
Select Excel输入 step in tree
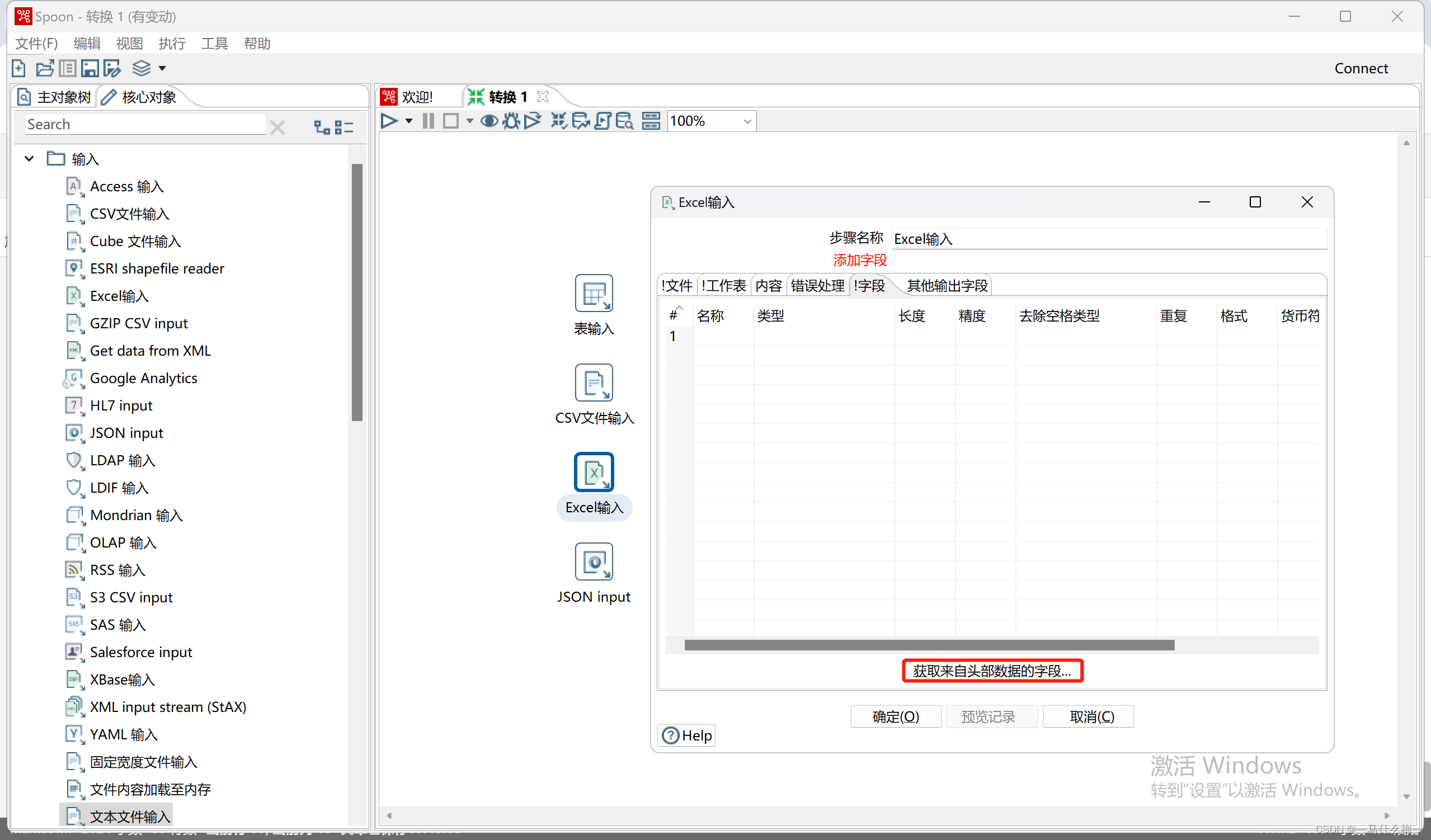click(107, 296)
